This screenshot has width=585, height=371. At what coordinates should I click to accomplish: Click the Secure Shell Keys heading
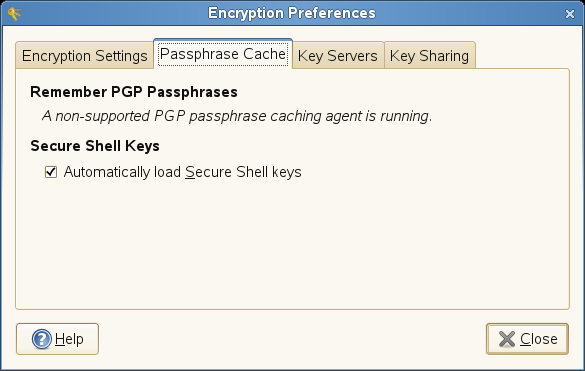tap(95, 146)
